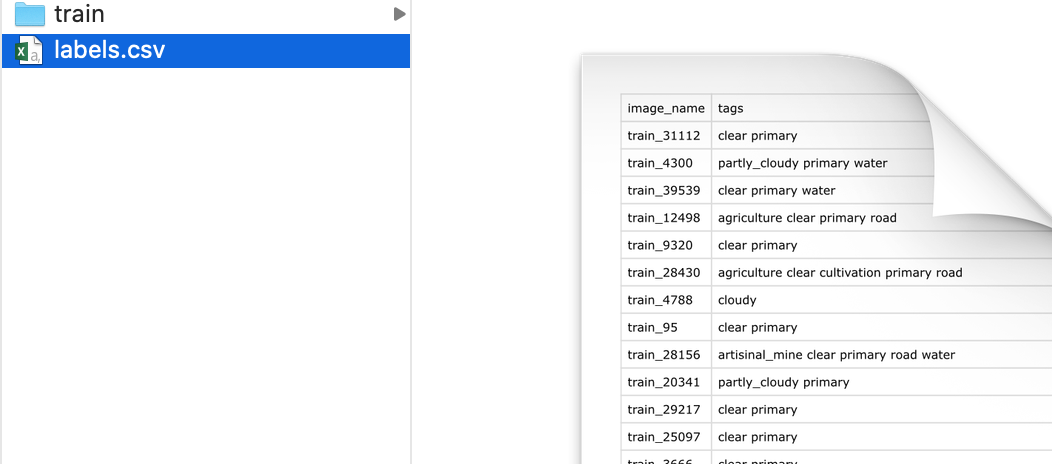The image size is (1052, 464).
Task: Click tags cell beside train_95
Action: pyautogui.click(x=882, y=328)
